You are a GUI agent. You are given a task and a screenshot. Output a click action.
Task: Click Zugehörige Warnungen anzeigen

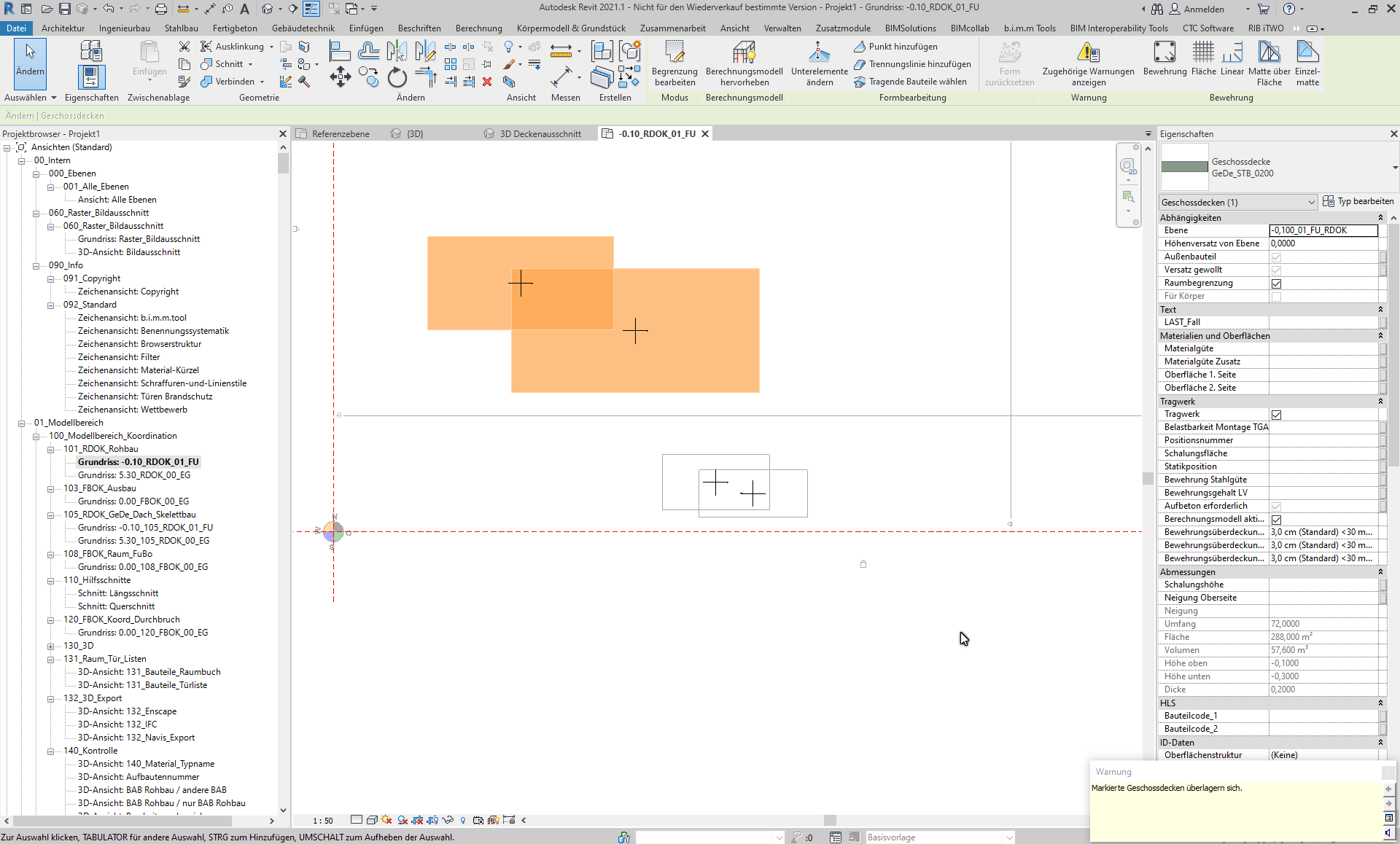[x=1087, y=64]
